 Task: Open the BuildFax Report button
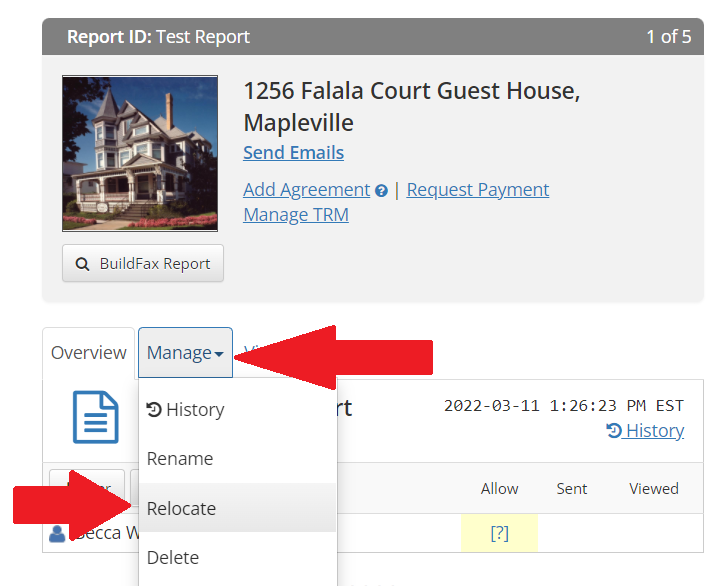point(143,264)
